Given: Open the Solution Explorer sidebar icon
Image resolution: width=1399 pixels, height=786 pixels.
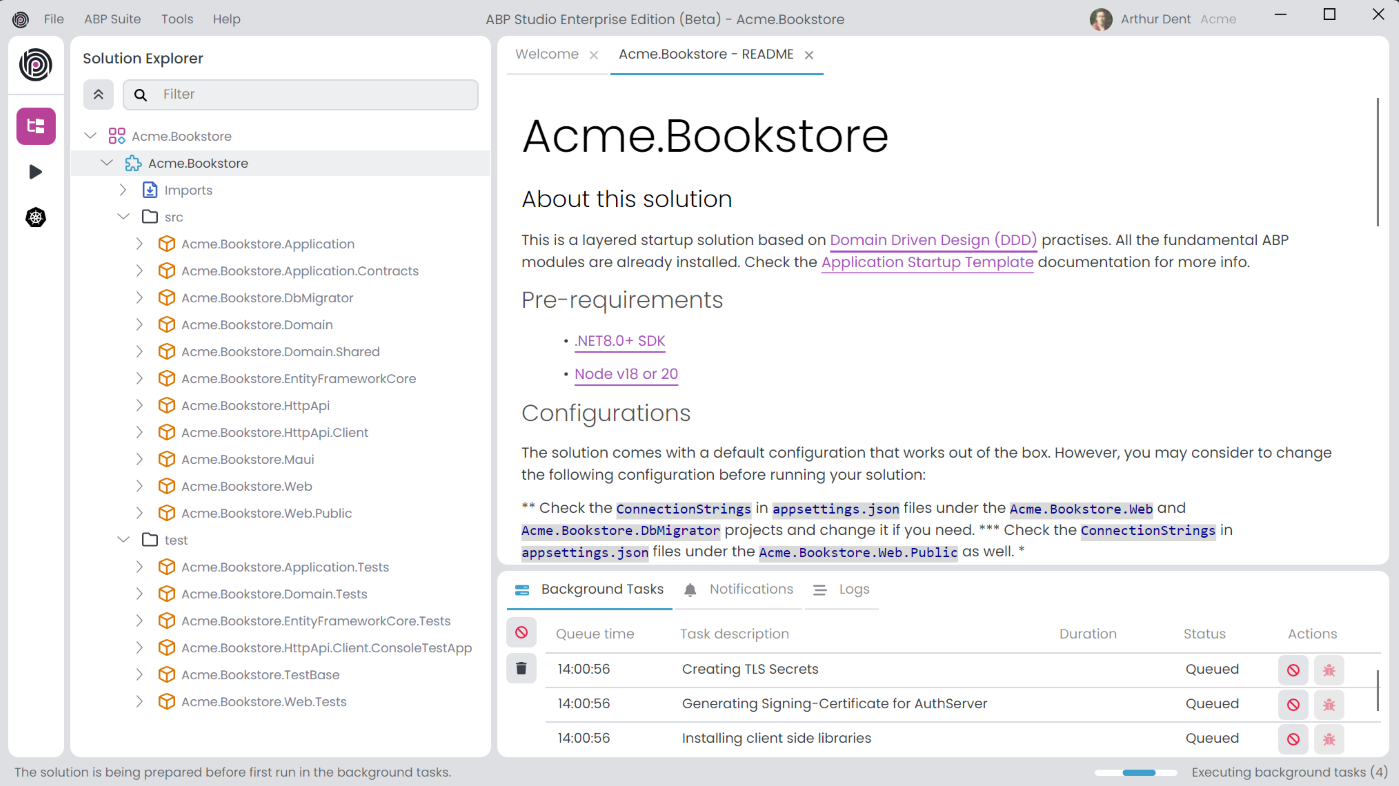Looking at the screenshot, I should coord(36,126).
